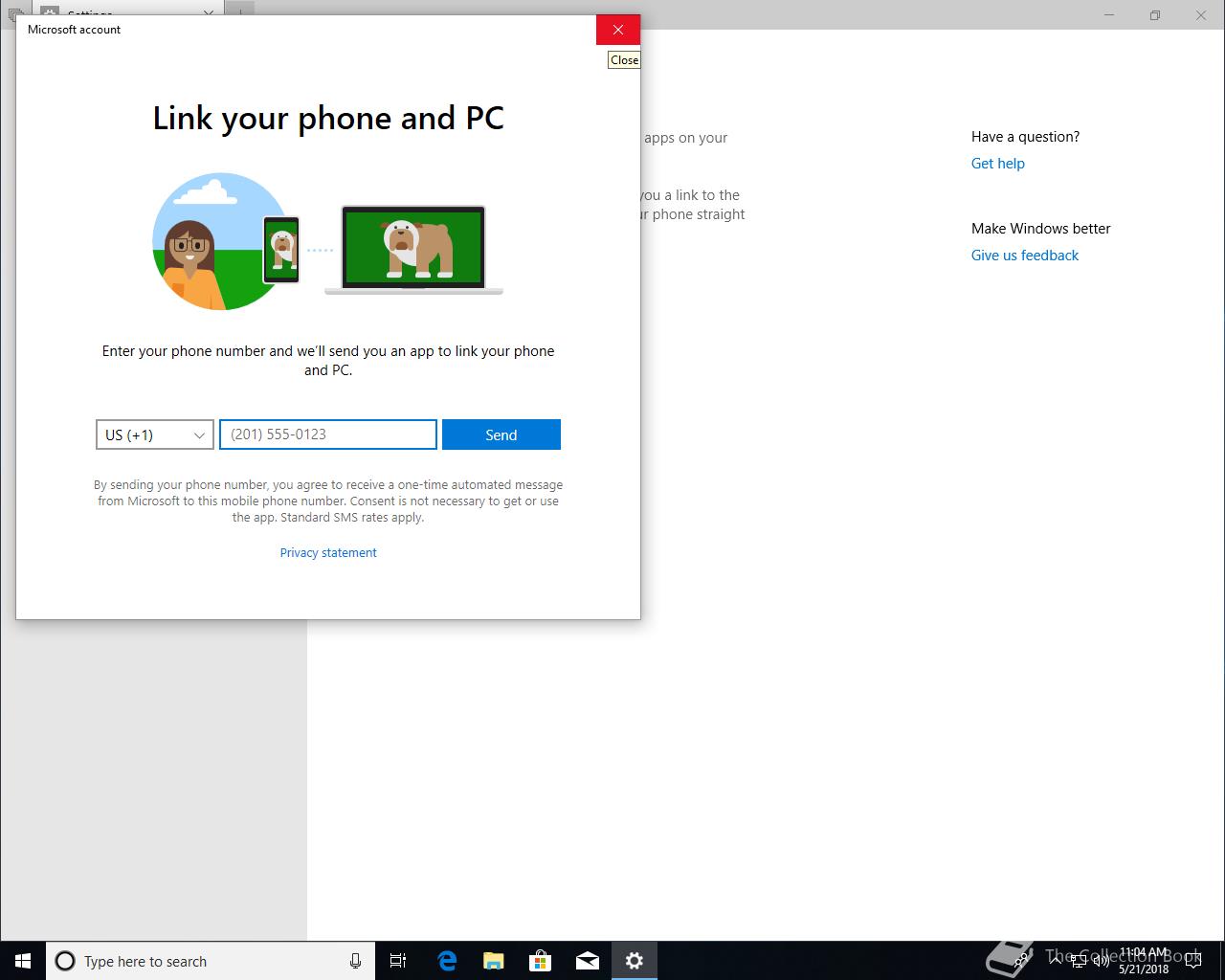Focus the phone number input field
The height and width of the screenshot is (980, 1225).
pos(328,434)
